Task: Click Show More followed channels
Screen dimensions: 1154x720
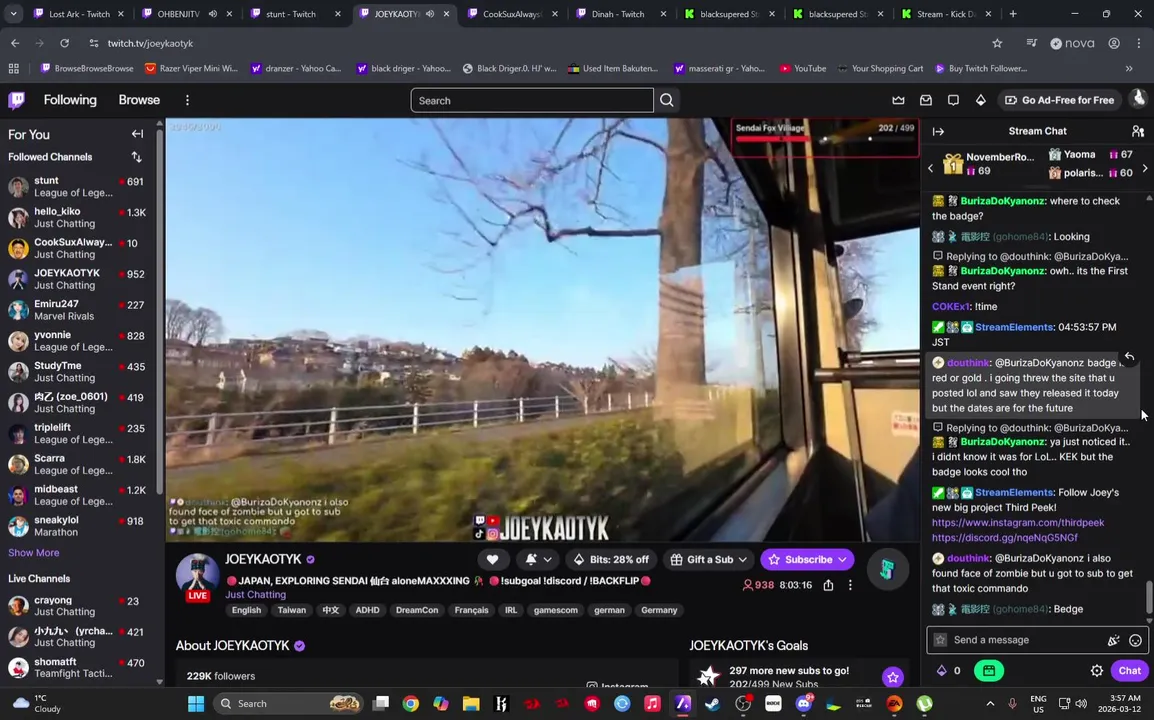Action: (34, 553)
